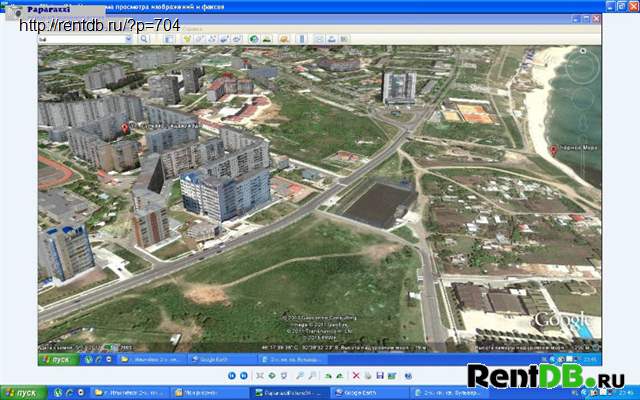Zoom out with the magnifier minus icon

tap(312, 376)
